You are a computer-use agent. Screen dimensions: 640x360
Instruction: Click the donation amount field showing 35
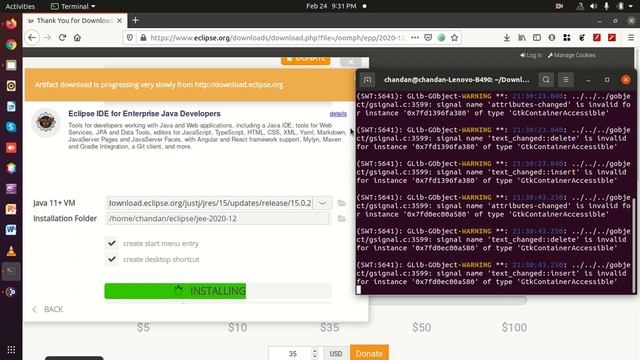(x=292, y=353)
